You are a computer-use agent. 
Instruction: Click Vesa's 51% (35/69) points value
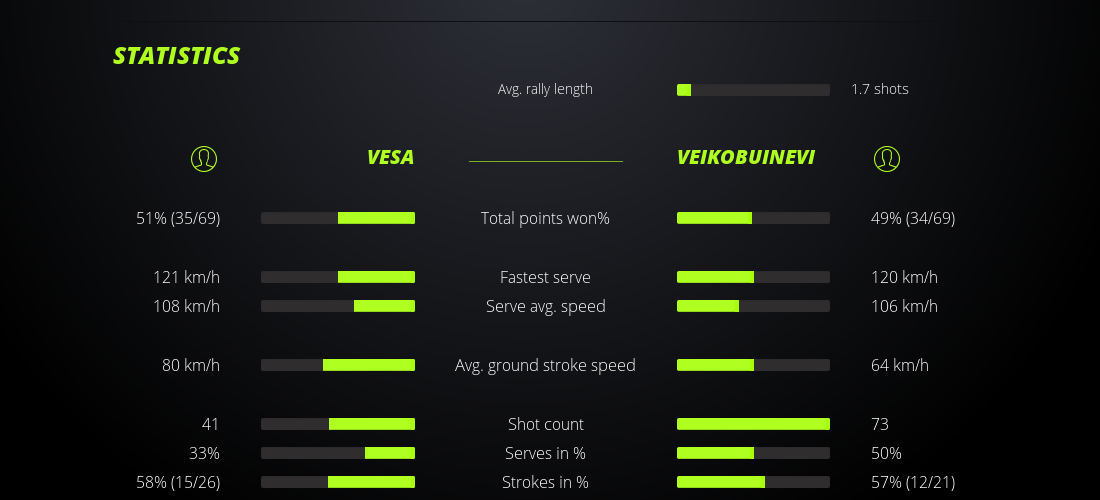click(178, 218)
